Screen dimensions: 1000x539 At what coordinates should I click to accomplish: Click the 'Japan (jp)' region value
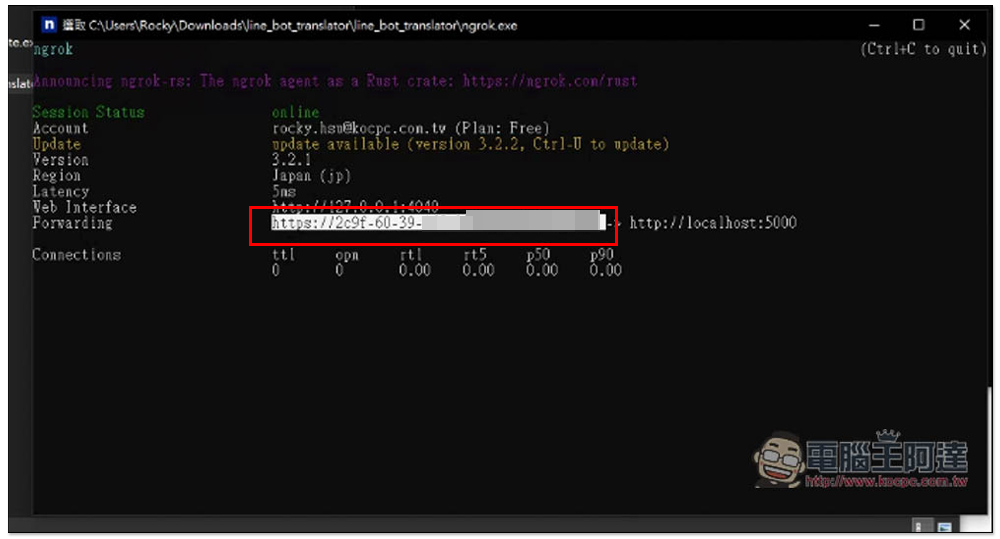[311, 176]
